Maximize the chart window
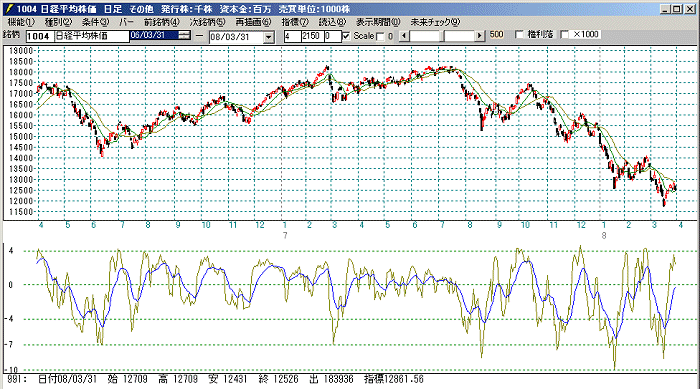 (677, 9)
